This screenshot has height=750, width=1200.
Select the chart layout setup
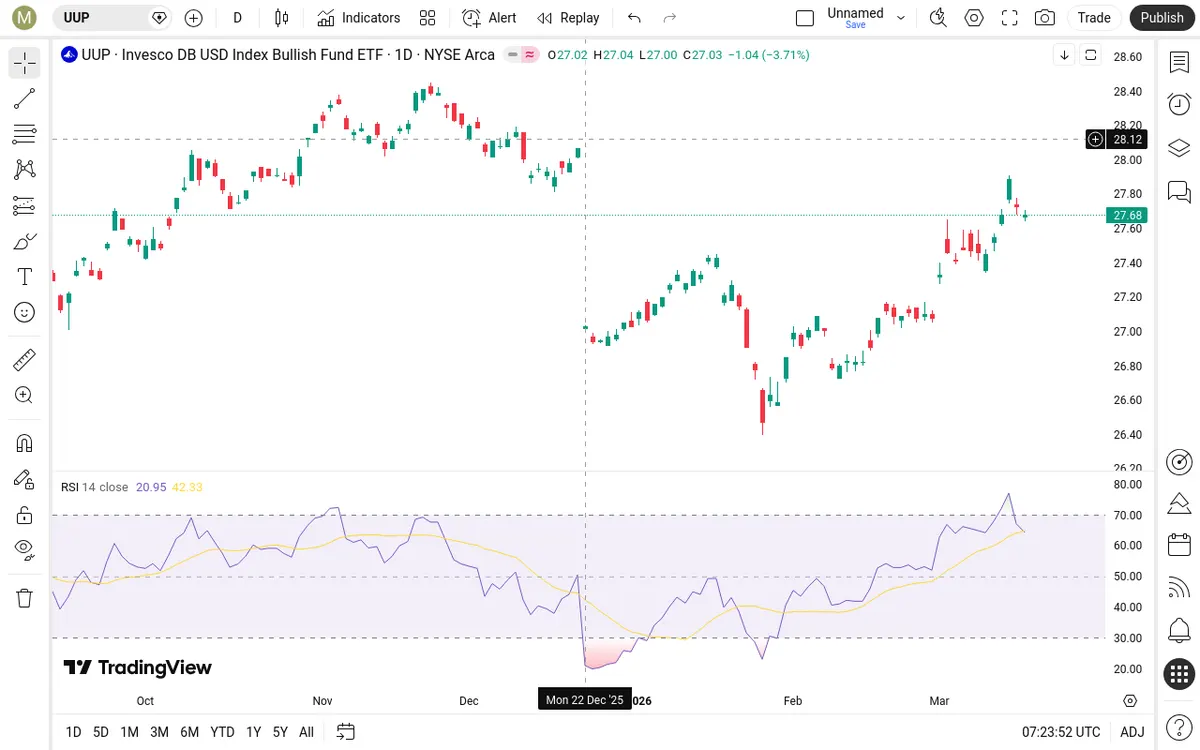click(x=805, y=18)
